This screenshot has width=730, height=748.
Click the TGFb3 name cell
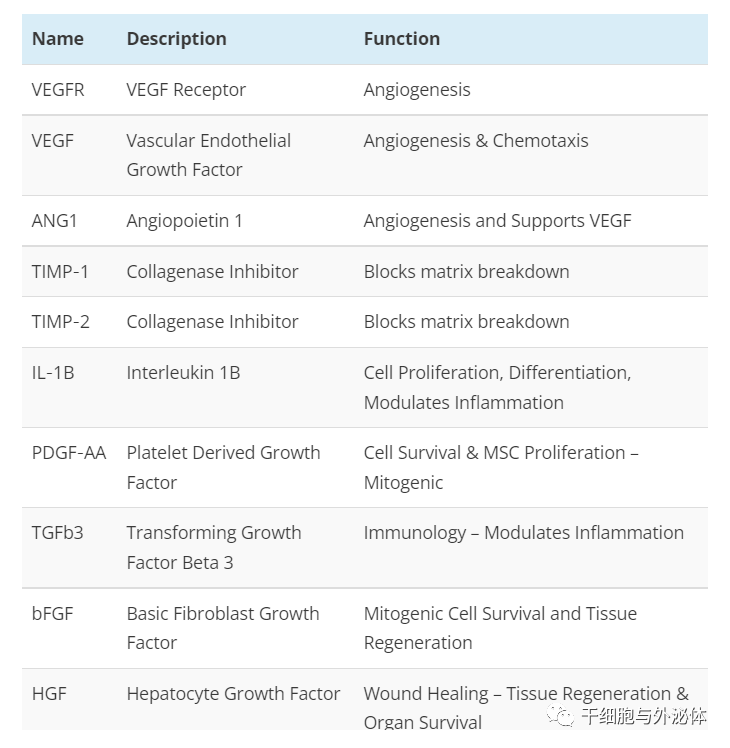(57, 533)
